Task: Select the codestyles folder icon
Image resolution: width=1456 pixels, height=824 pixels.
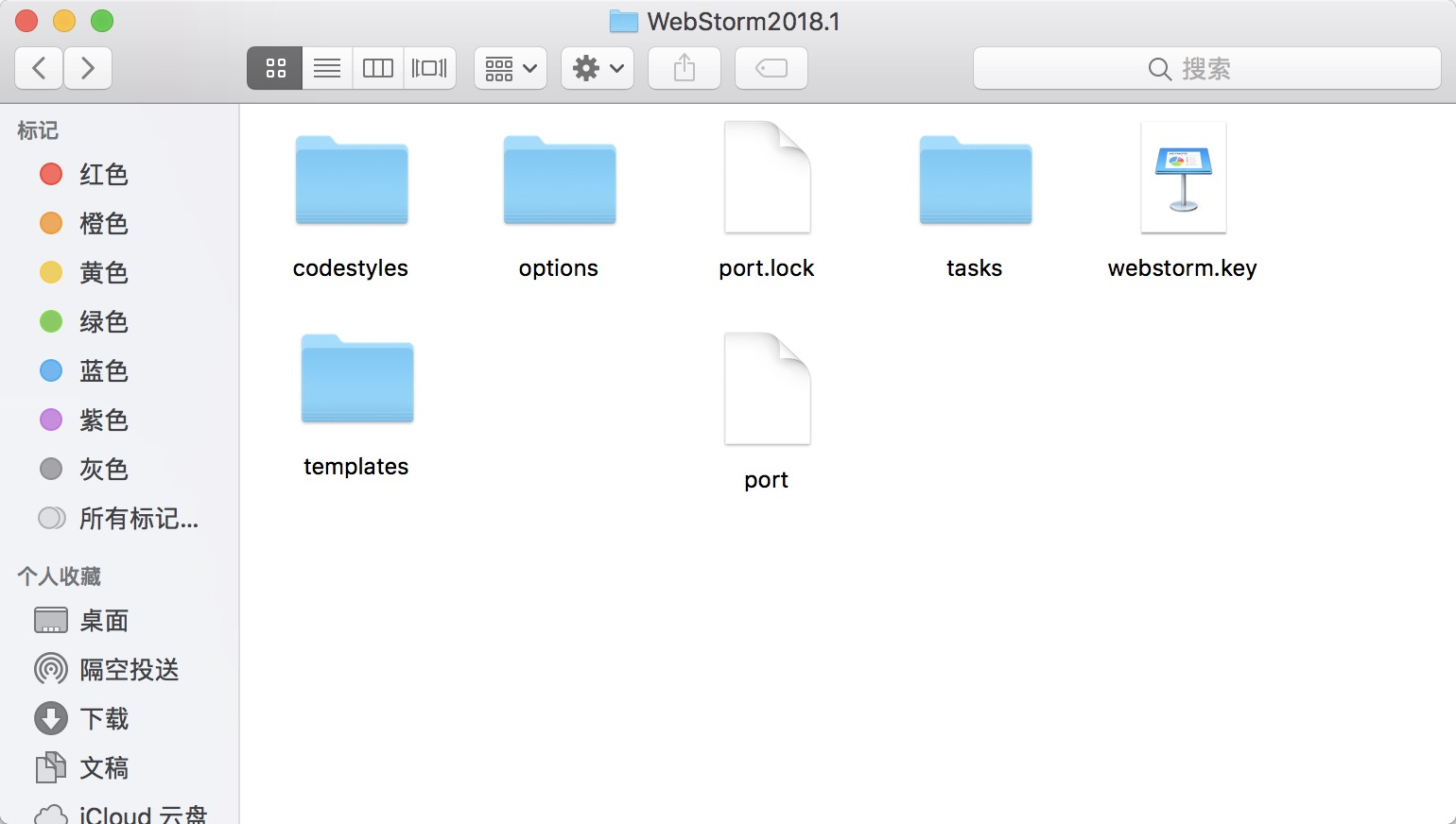Action: tap(352, 180)
